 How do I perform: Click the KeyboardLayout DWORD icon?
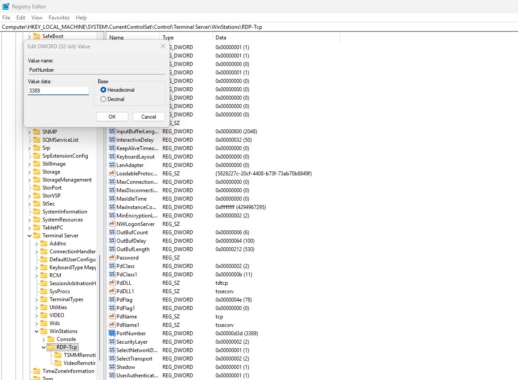(112, 156)
